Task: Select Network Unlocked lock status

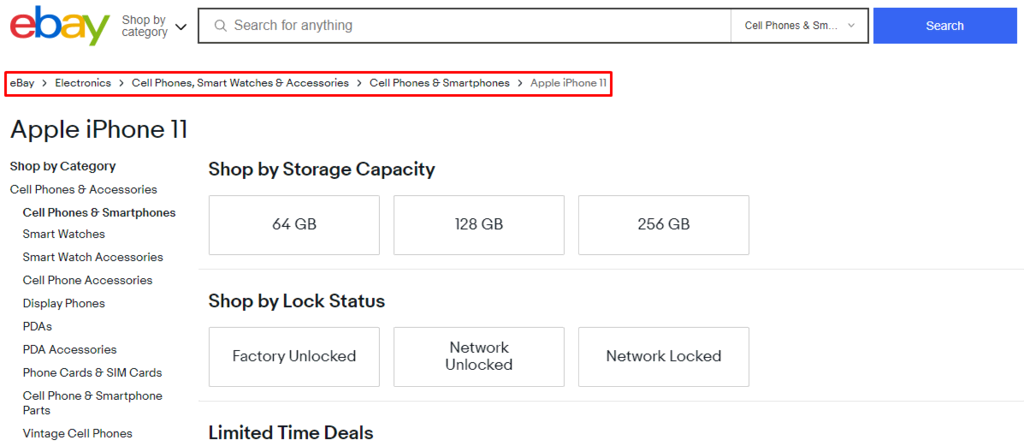Action: tap(479, 357)
